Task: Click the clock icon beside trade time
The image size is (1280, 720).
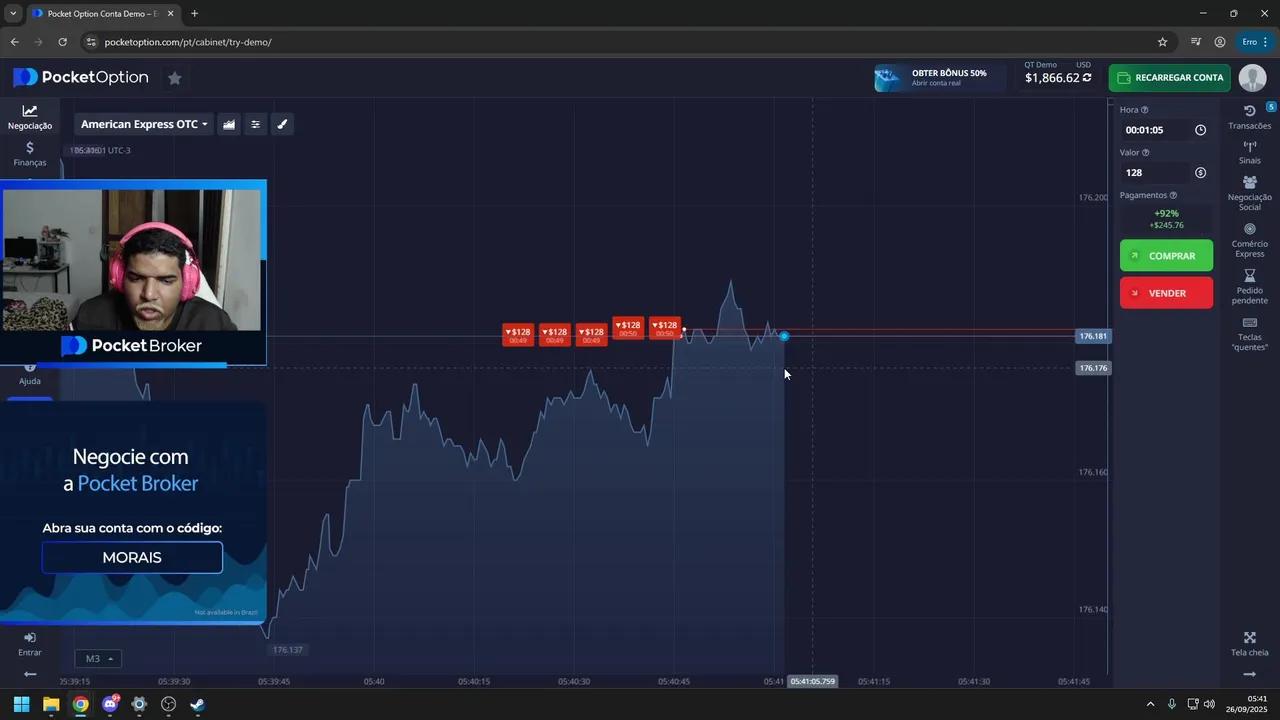Action: tap(1200, 130)
